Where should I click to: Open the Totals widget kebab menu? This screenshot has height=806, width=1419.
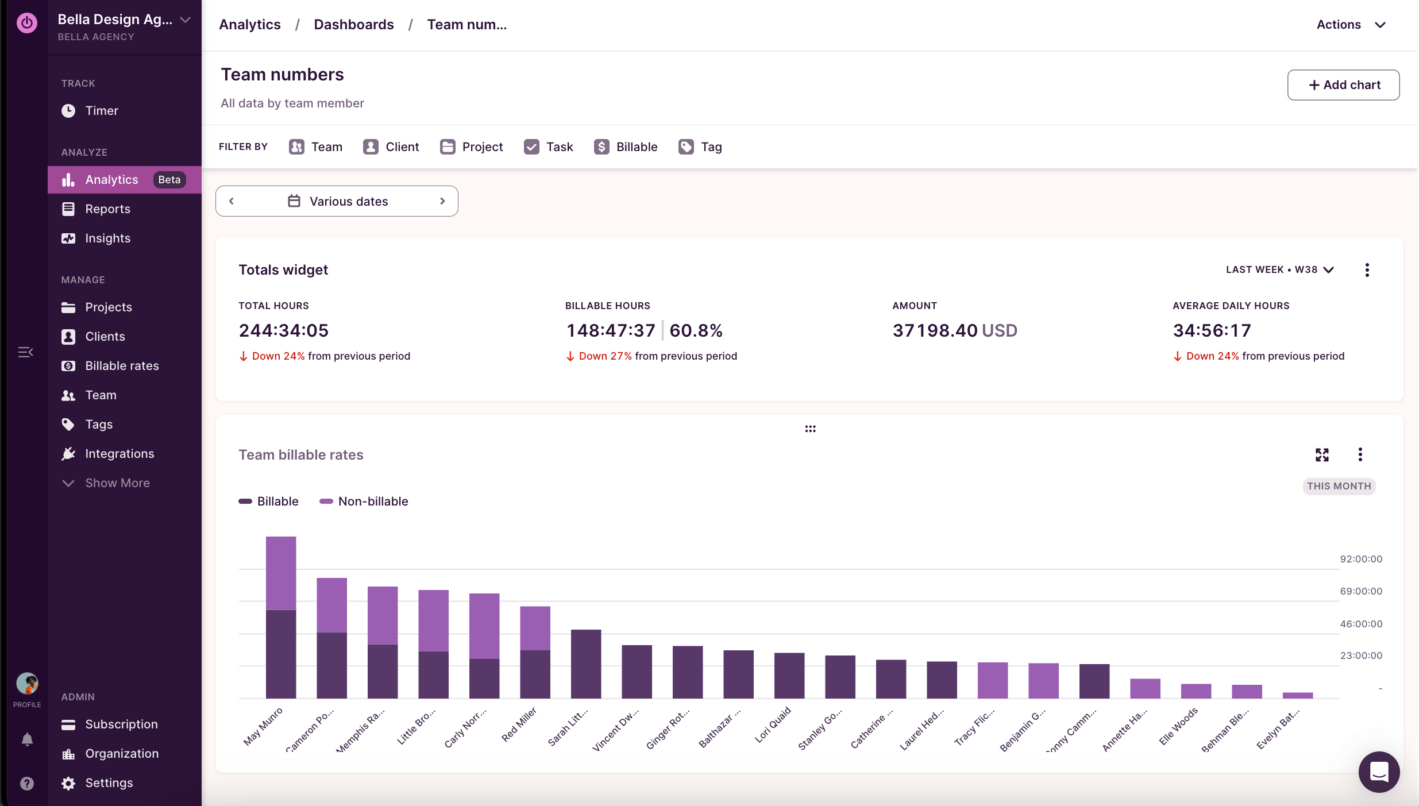click(1367, 269)
